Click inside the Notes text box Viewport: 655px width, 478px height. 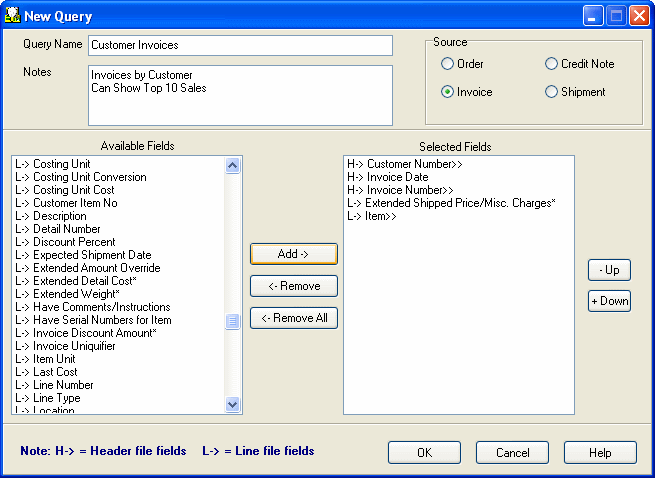click(240, 95)
